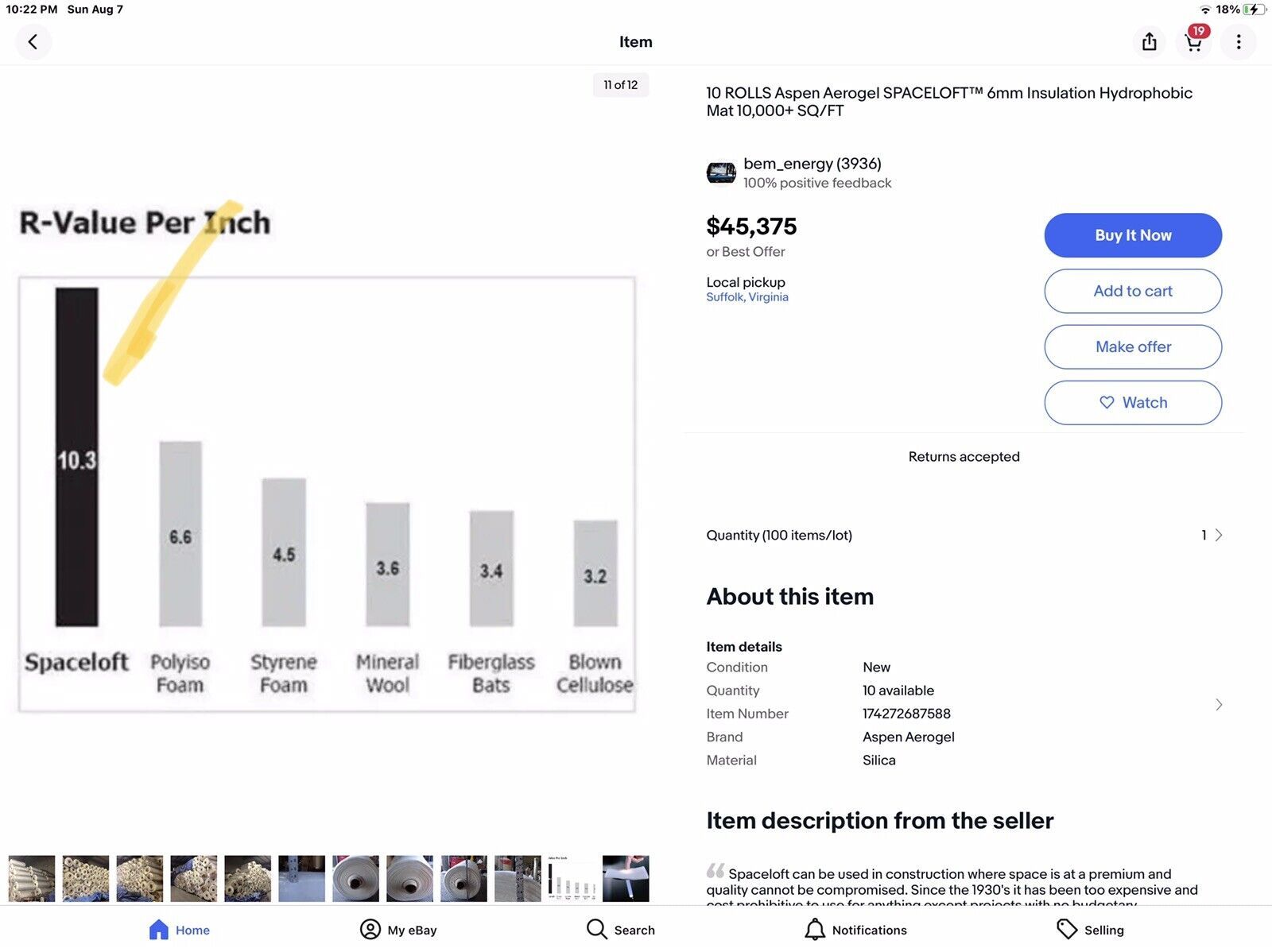The width and height of the screenshot is (1272, 952).
Task: Select second thumbnail image
Action: tap(86, 878)
